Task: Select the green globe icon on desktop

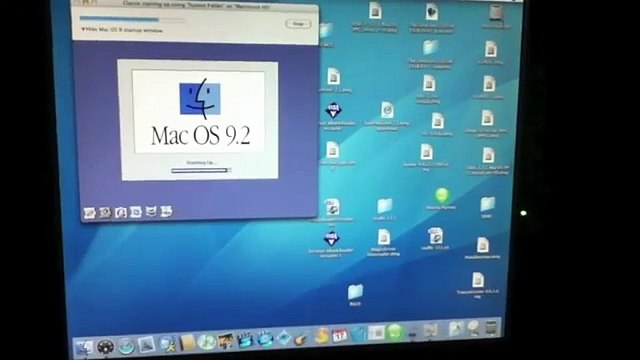Action: point(442,195)
